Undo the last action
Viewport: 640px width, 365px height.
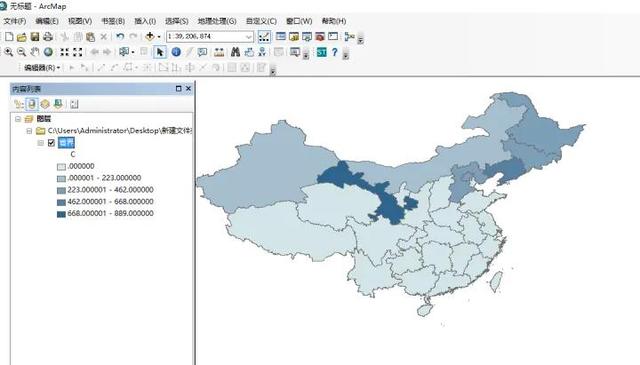pos(120,37)
